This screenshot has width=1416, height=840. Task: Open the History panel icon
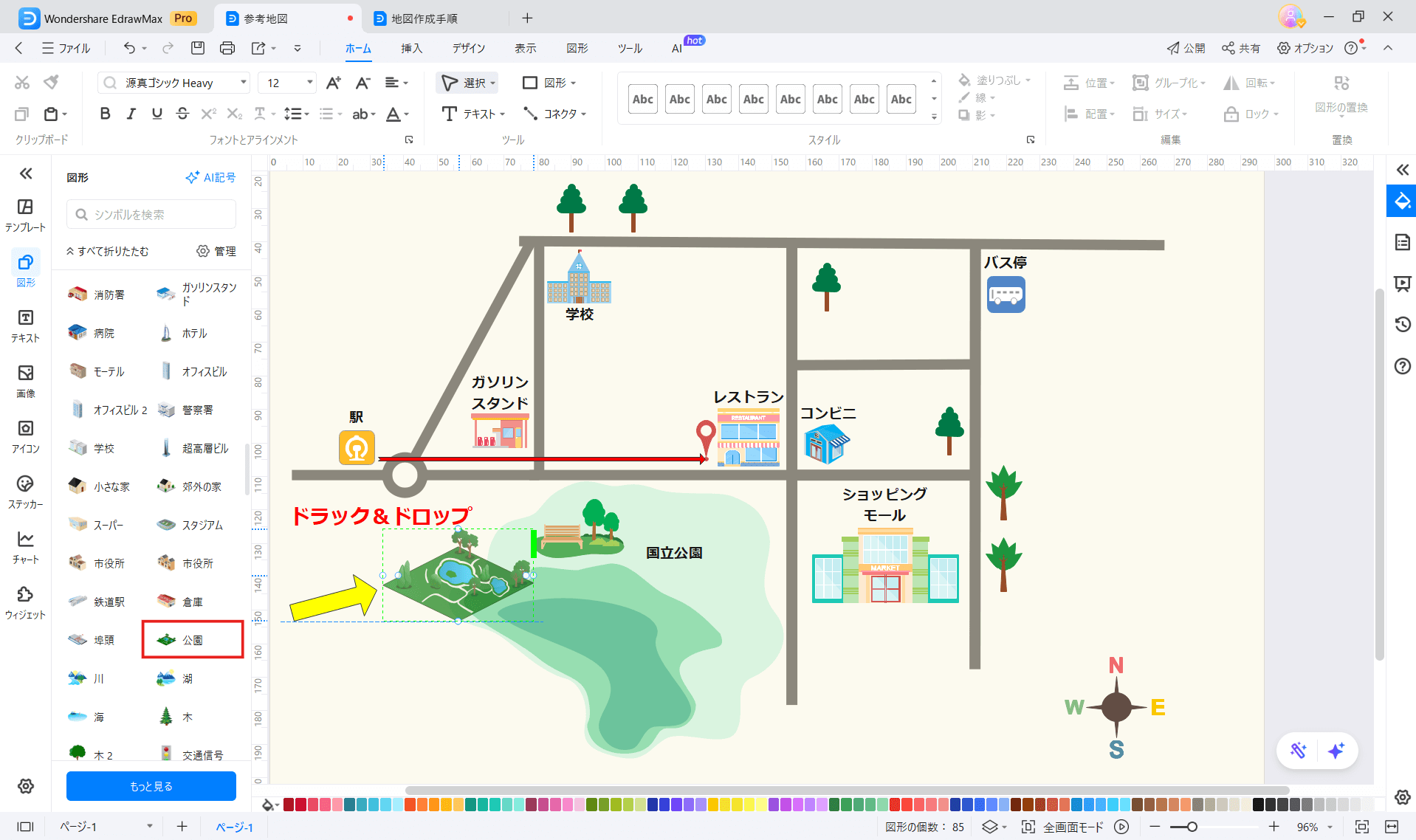pos(1402,324)
